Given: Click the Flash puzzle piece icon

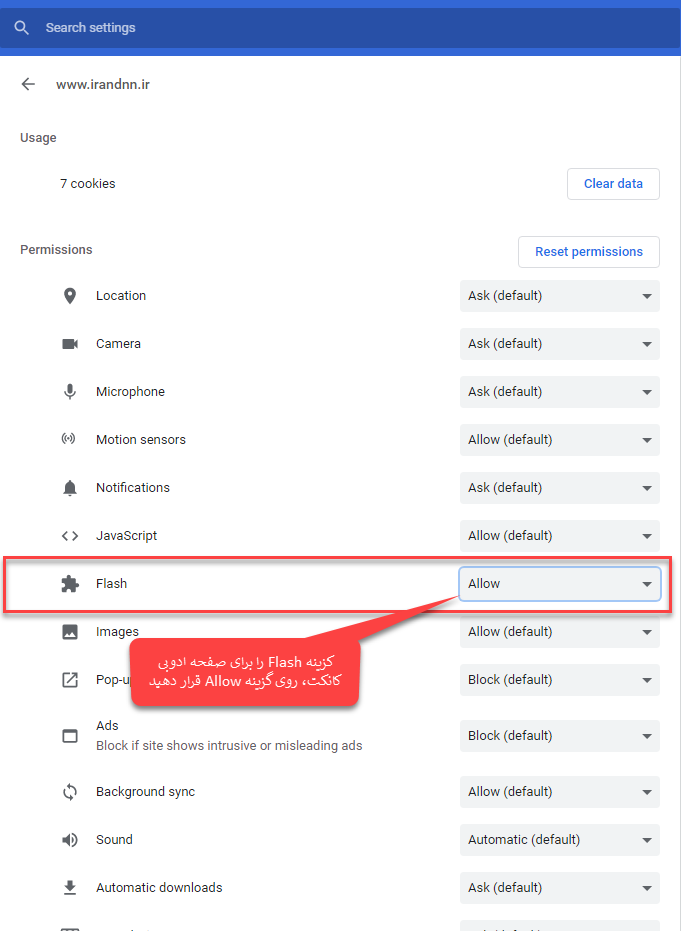Looking at the screenshot, I should pyautogui.click(x=70, y=584).
